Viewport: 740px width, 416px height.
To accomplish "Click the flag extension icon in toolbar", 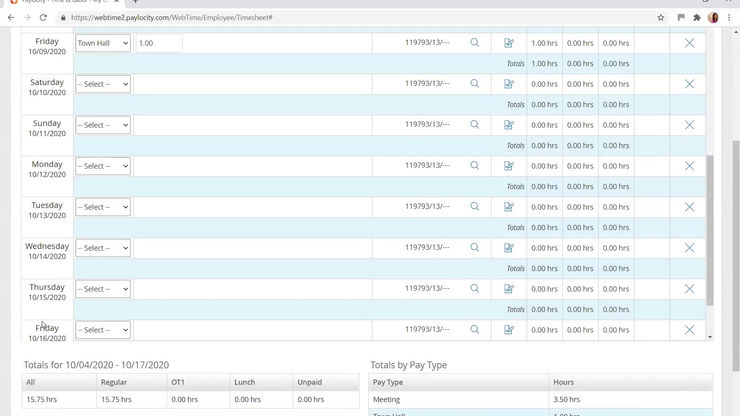I will click(x=681, y=17).
